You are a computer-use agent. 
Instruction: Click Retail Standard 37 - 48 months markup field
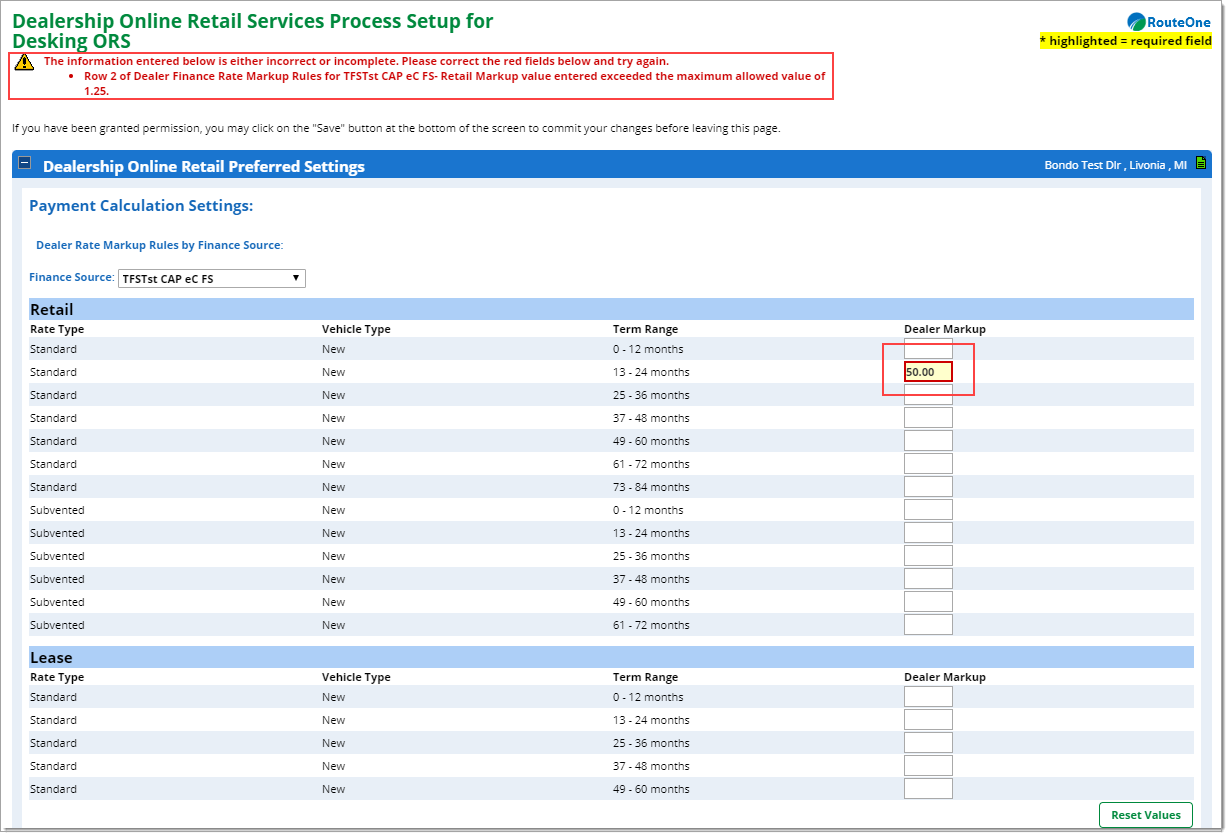pos(928,418)
